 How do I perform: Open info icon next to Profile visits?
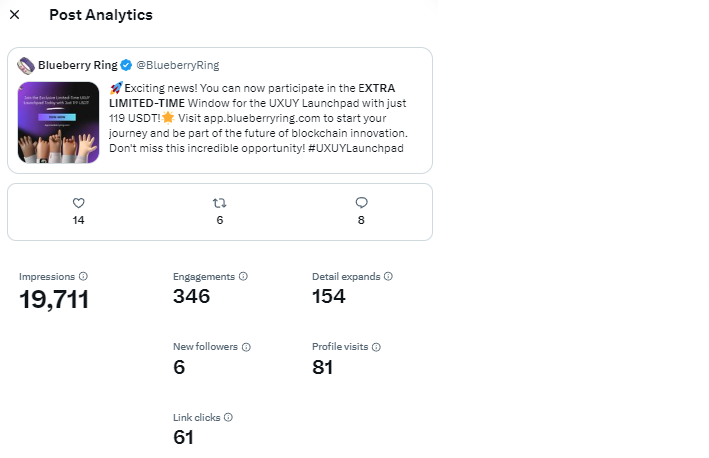click(x=376, y=347)
